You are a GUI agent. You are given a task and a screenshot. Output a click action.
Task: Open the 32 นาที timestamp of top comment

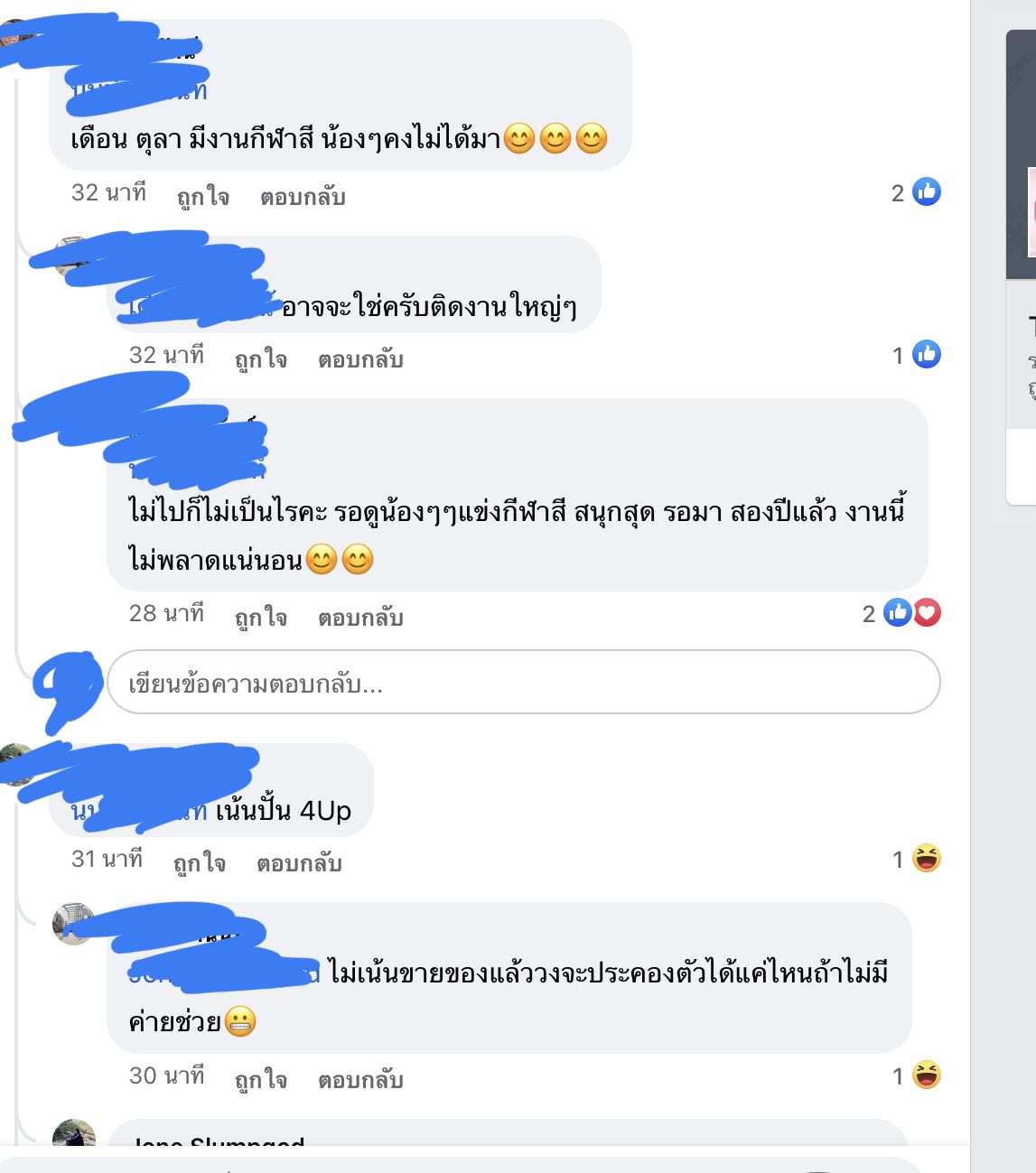click(108, 192)
